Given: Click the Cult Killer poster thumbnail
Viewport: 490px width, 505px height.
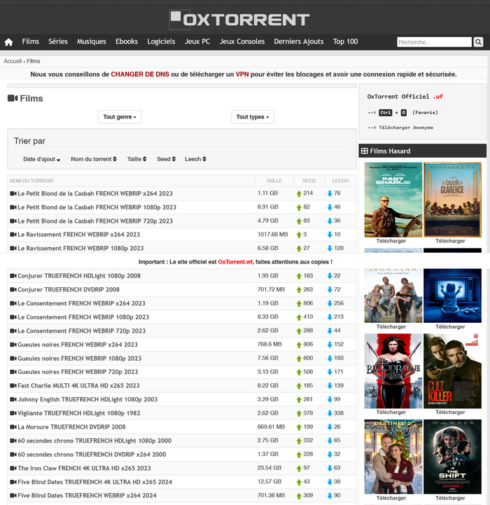Looking at the screenshot, I should pos(452,371).
